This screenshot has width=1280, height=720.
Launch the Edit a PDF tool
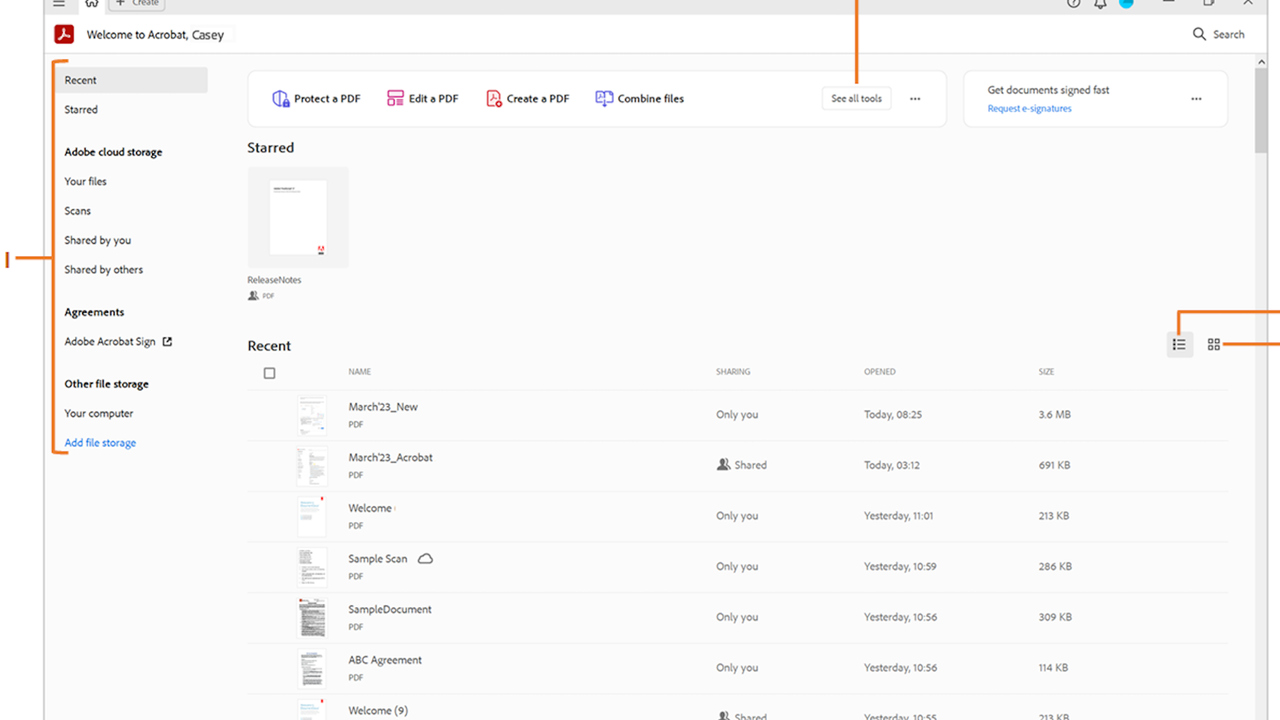pos(422,99)
